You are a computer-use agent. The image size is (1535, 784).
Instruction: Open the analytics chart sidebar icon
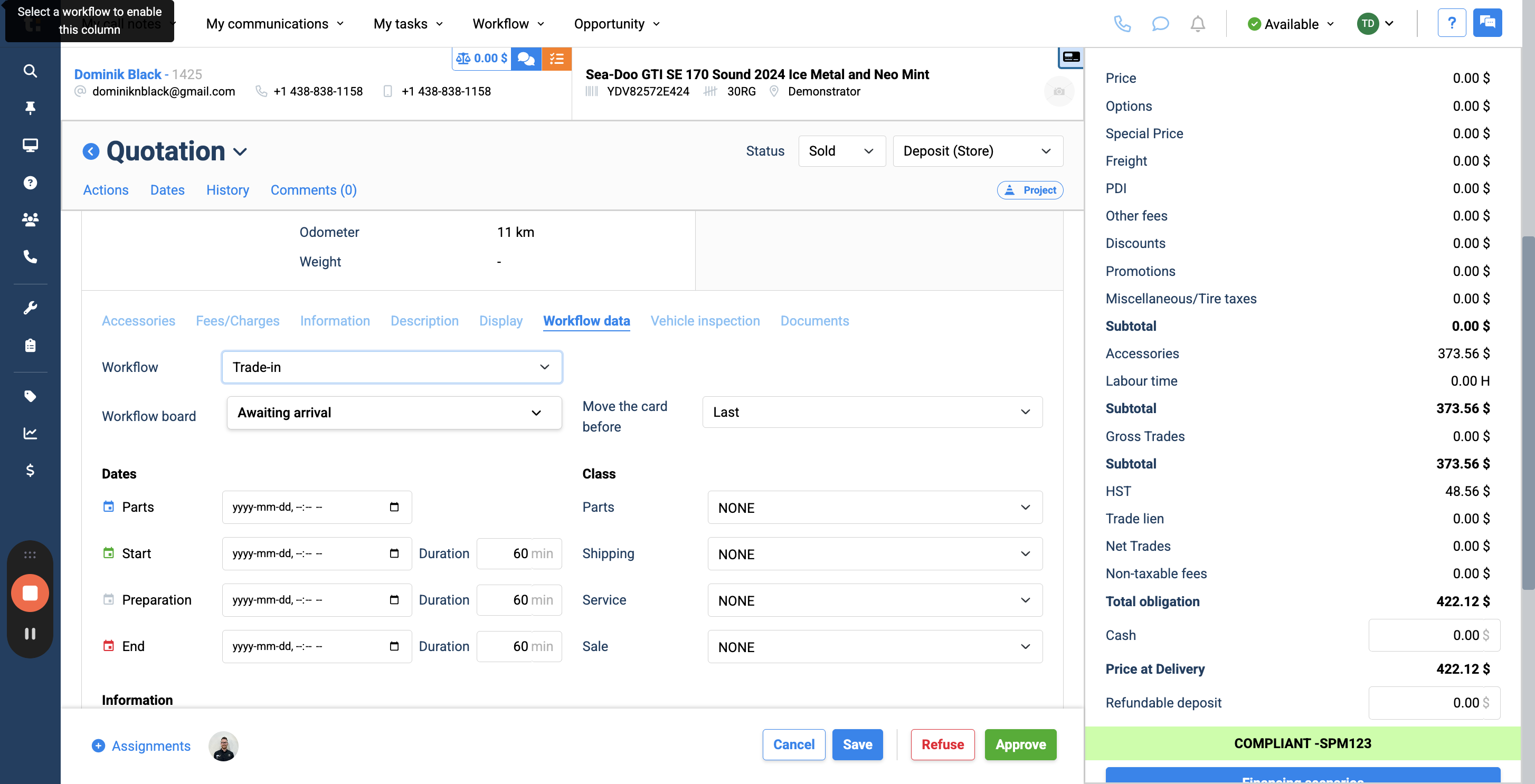point(30,433)
